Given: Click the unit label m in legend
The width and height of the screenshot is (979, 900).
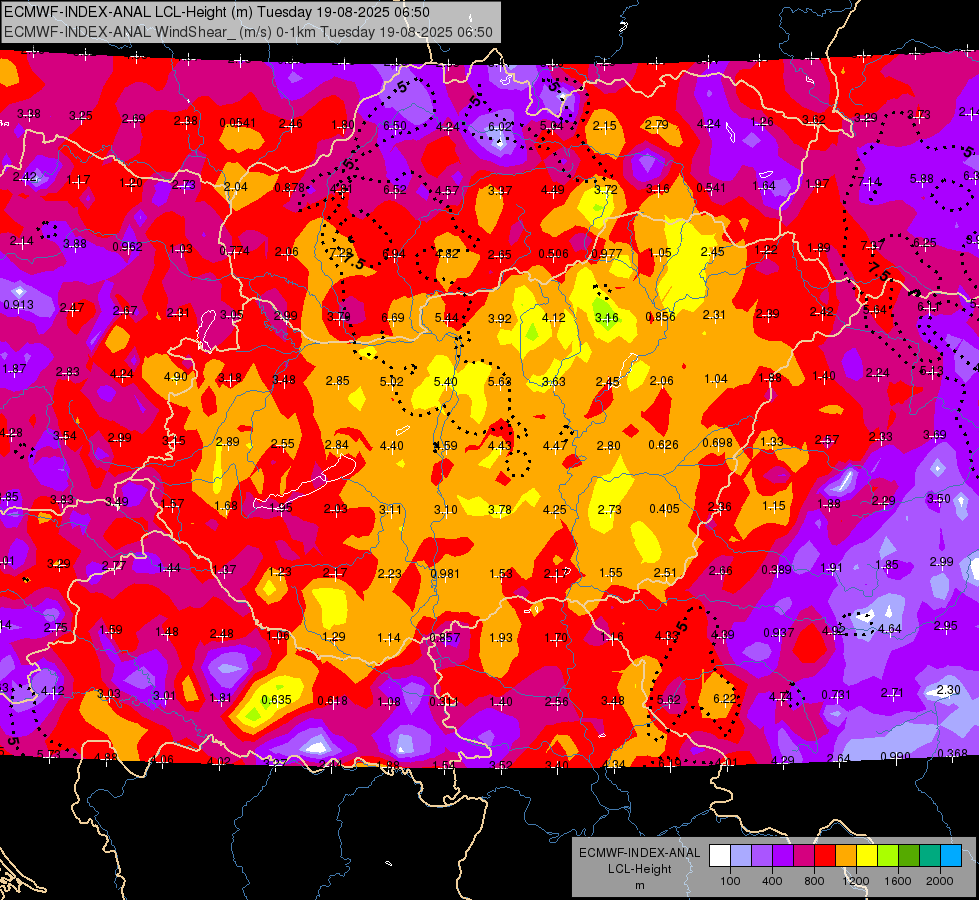Looking at the screenshot, I should [x=639, y=886].
